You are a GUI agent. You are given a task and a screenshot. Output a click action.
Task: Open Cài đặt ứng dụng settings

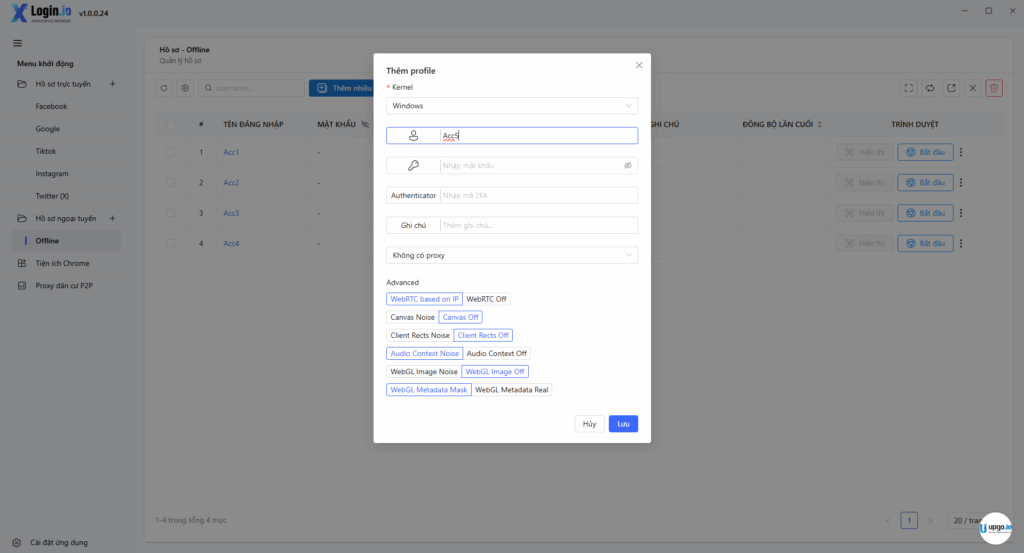58,542
